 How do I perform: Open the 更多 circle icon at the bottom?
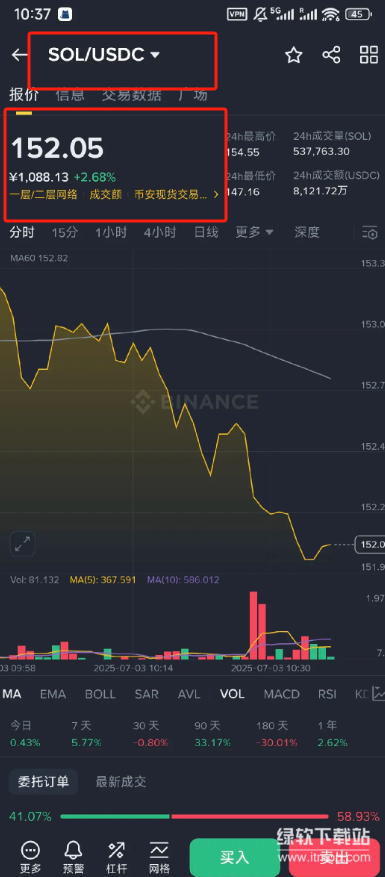[30, 851]
